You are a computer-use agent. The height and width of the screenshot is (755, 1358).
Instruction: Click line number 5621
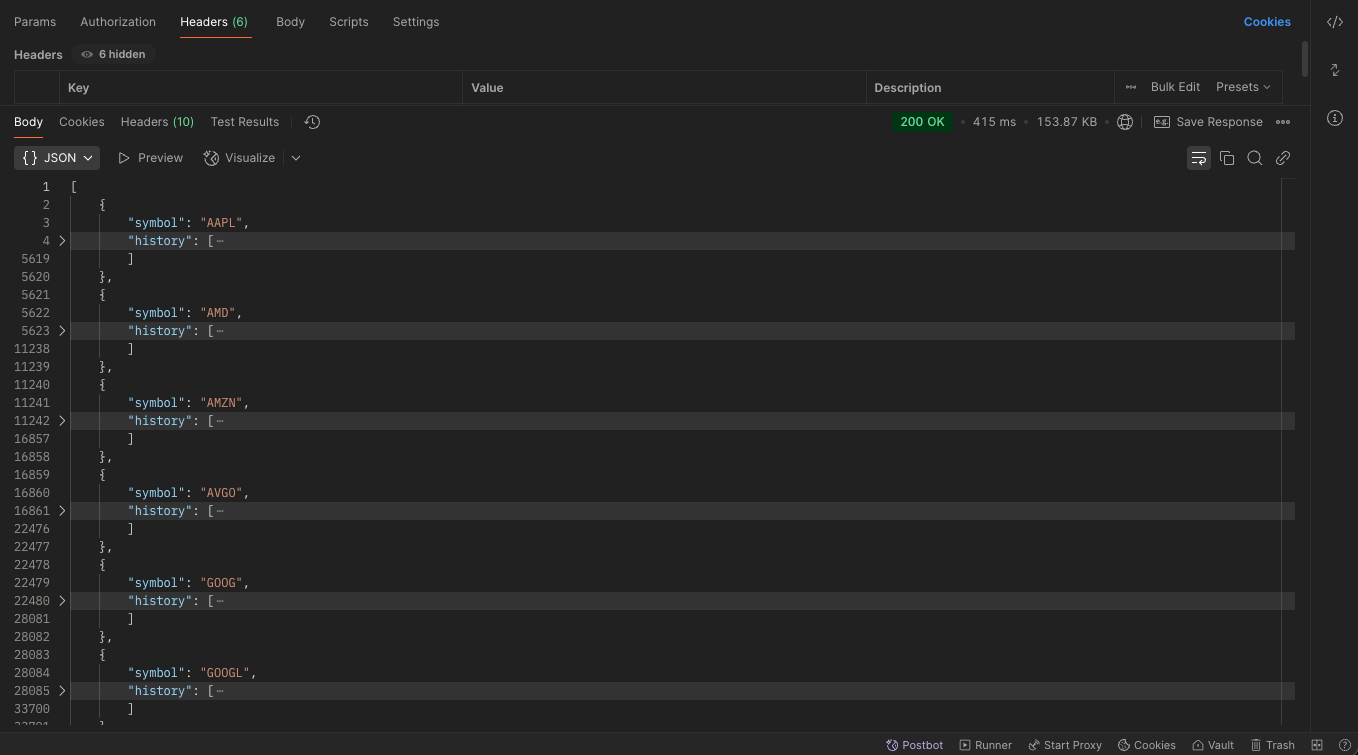coord(35,295)
